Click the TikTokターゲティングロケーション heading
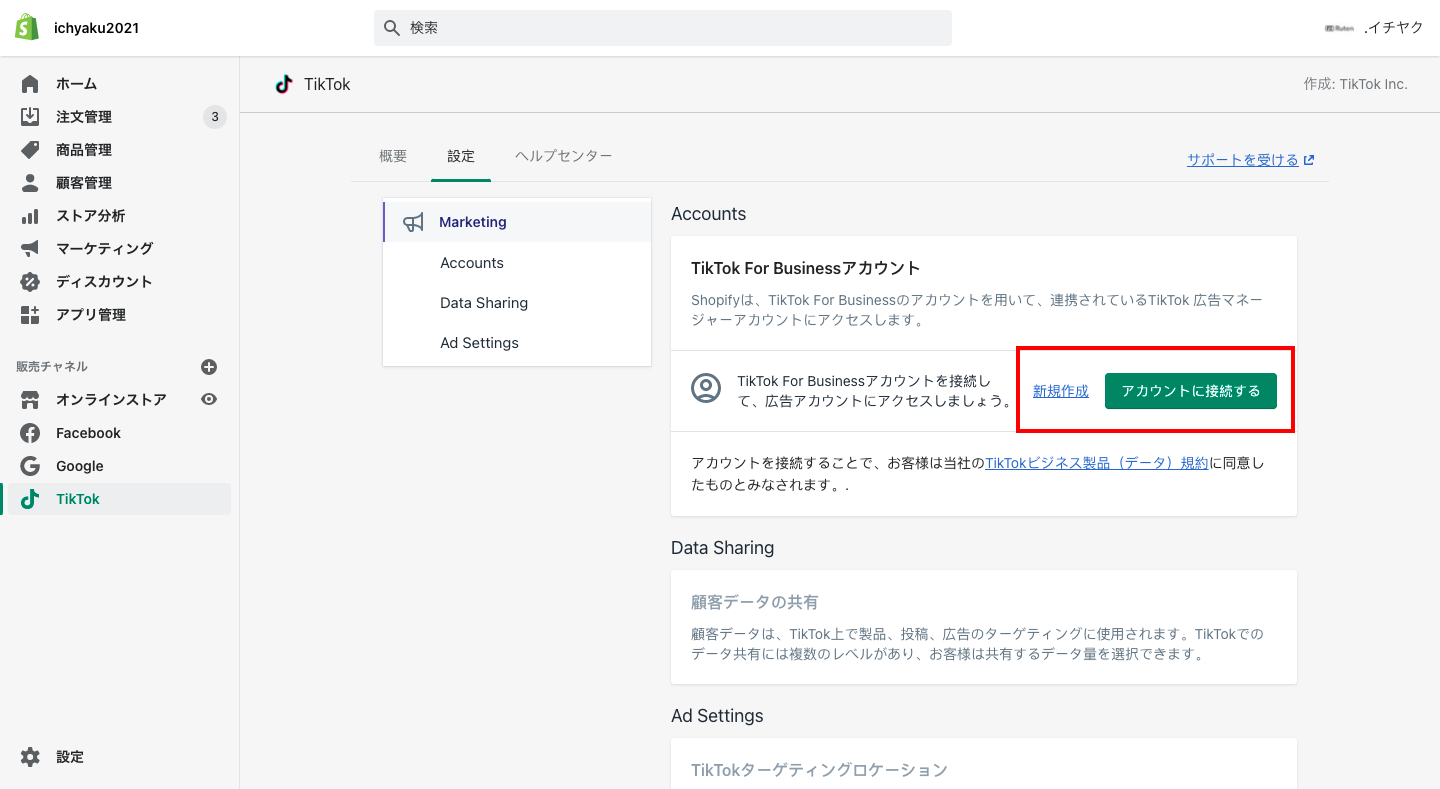 (819, 770)
